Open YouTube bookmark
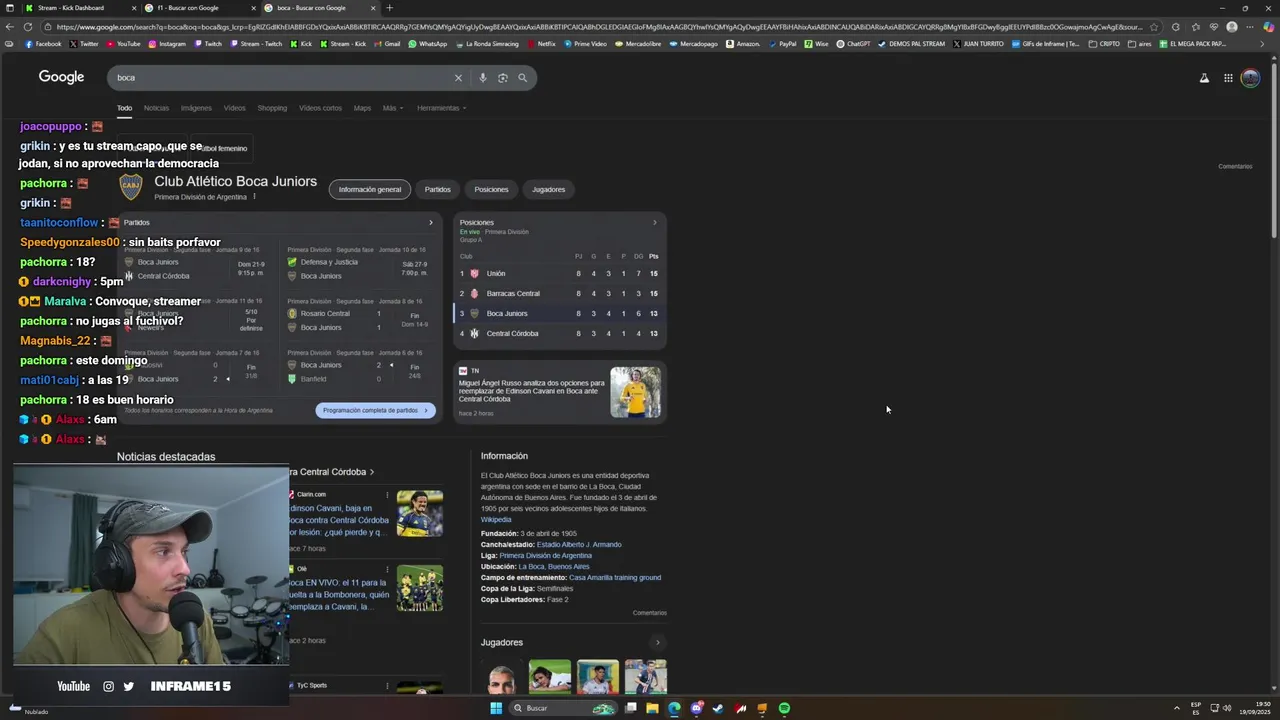The image size is (1280, 720). click(x=123, y=44)
